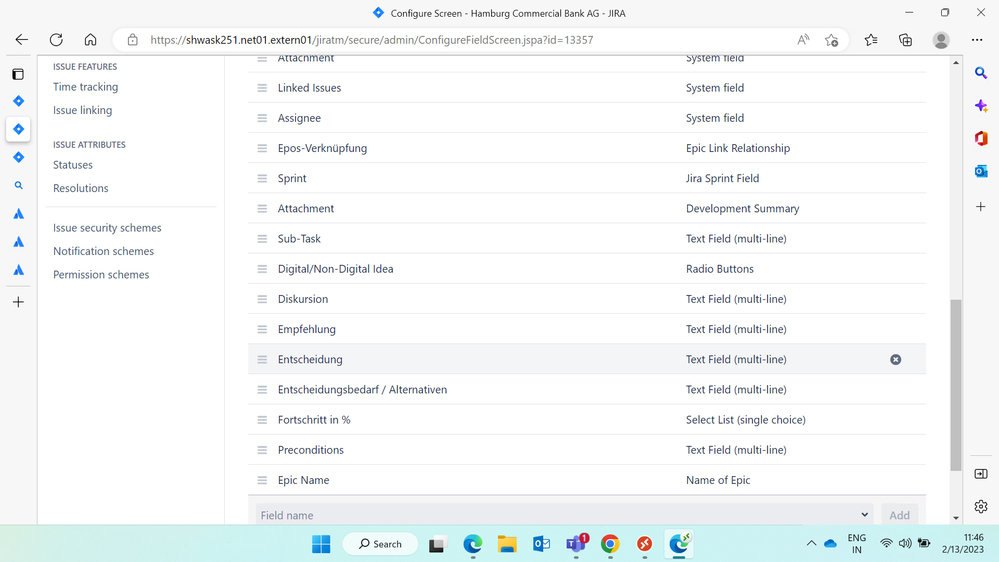Image resolution: width=999 pixels, height=562 pixels.
Task: Switch to the last Atlassian vertical tab
Action: click(18, 270)
